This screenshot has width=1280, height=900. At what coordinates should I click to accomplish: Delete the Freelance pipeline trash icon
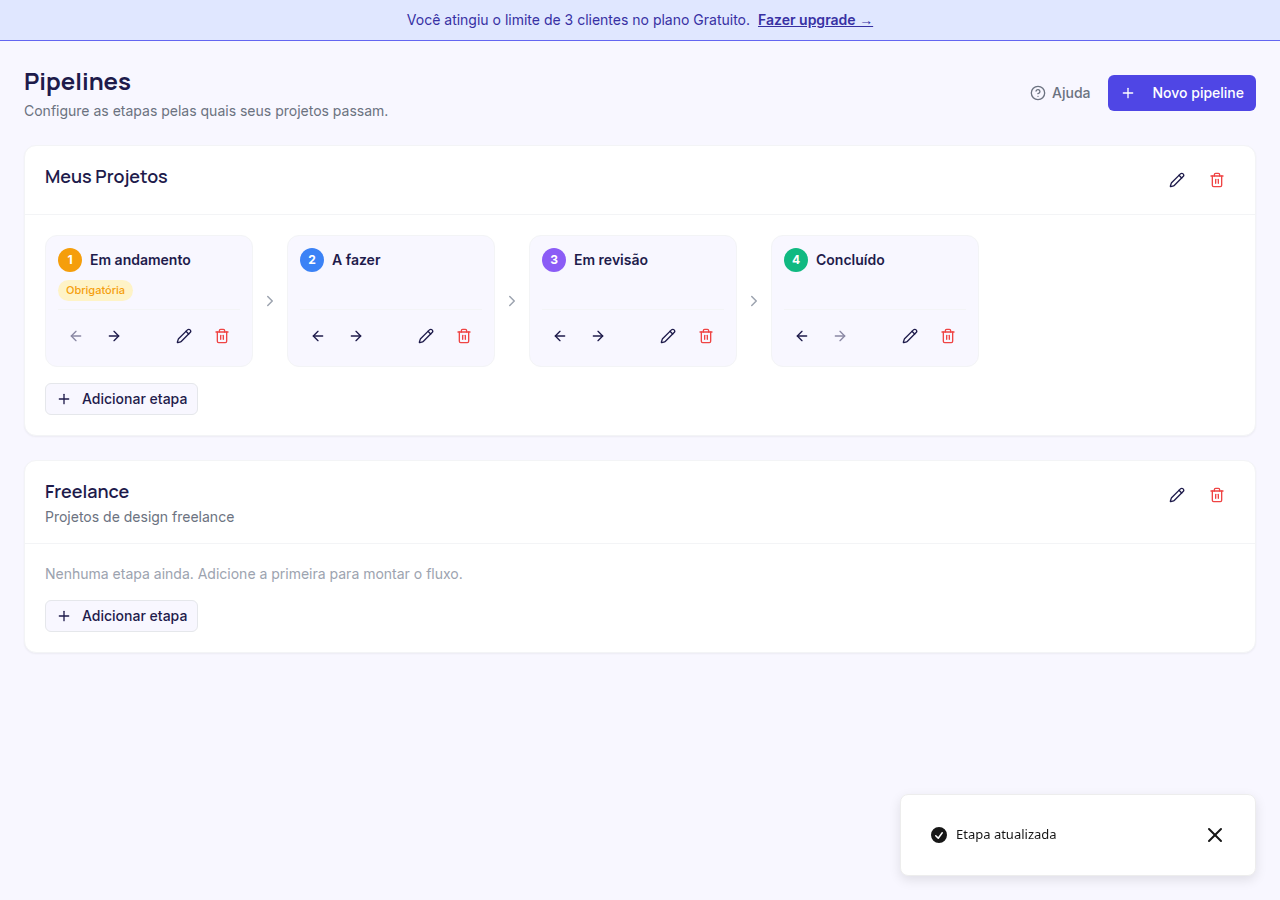coord(1217,495)
